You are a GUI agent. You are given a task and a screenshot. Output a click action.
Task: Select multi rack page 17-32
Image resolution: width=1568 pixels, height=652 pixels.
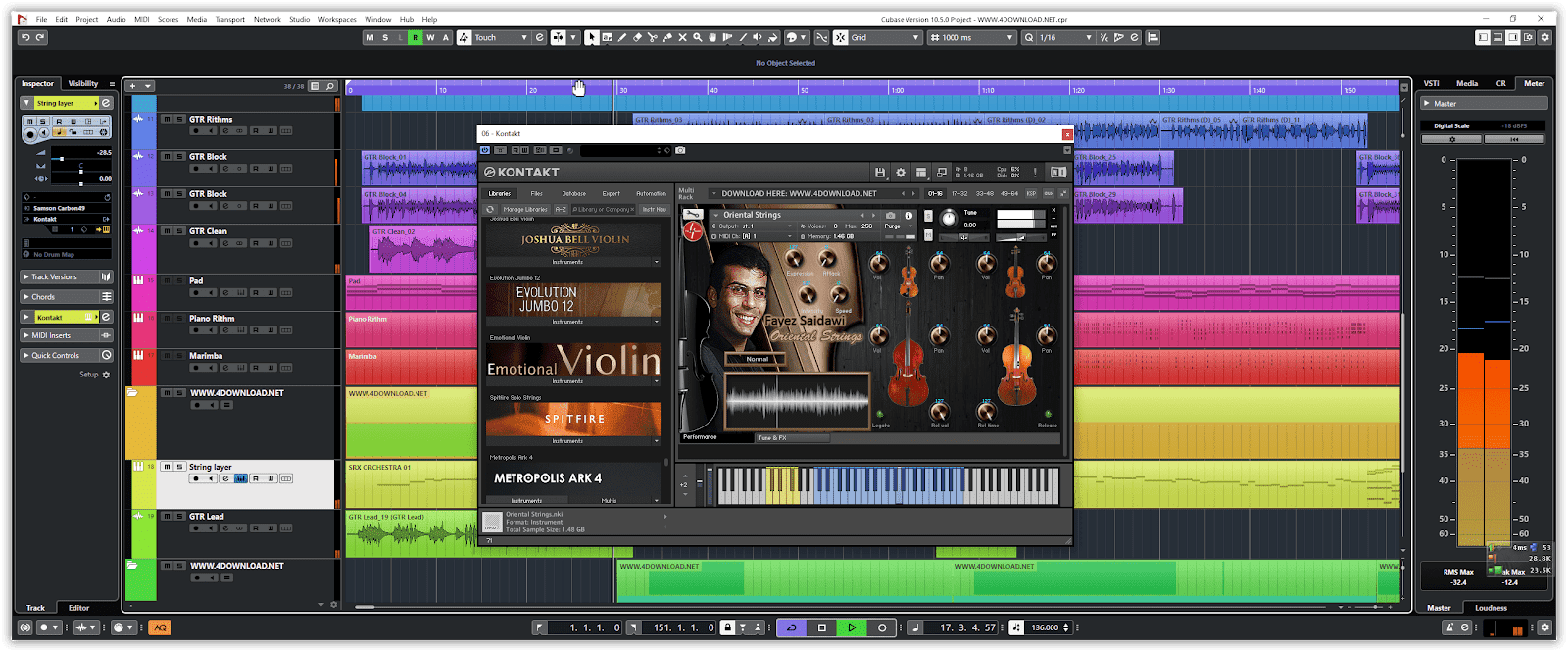959,193
